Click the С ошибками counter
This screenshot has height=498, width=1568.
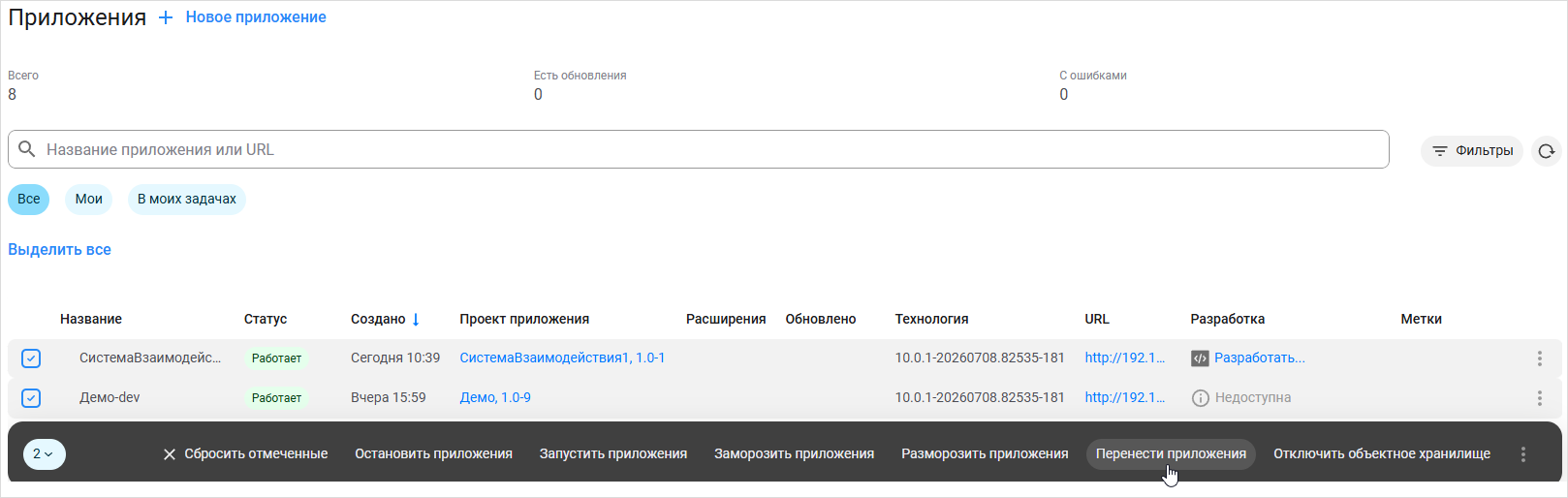coord(1093,85)
